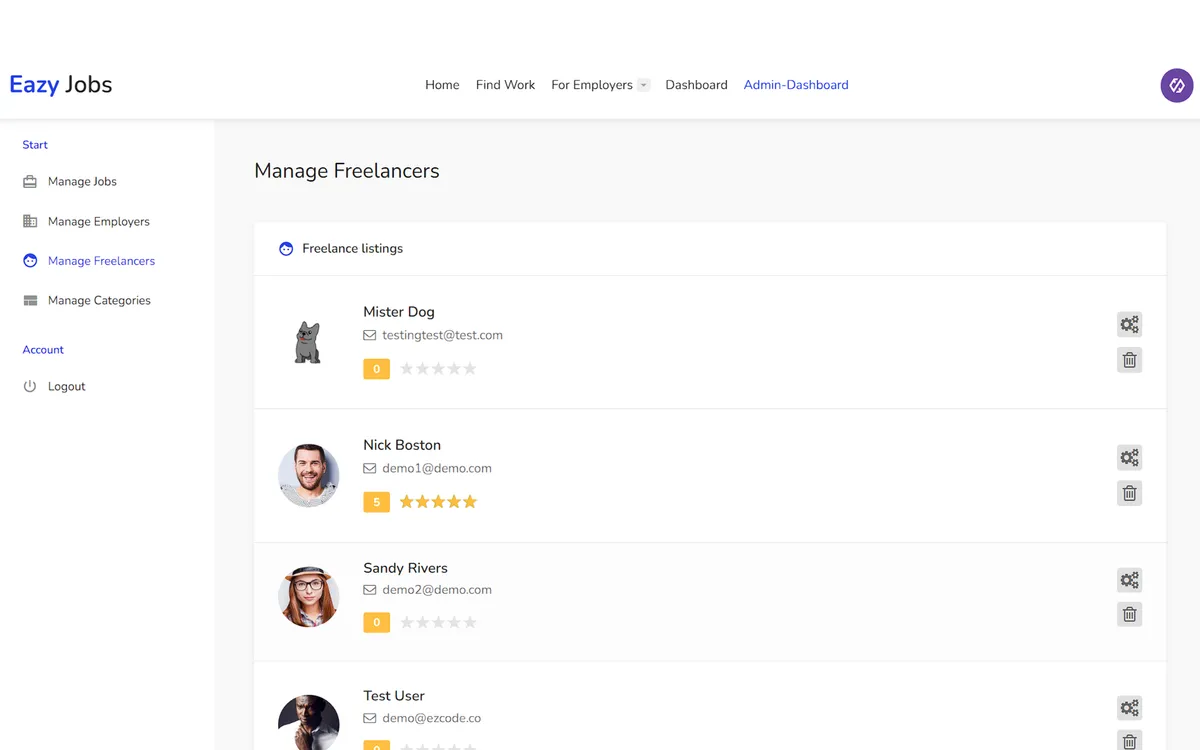Delete Mister Dog via trash icon

1129,360
